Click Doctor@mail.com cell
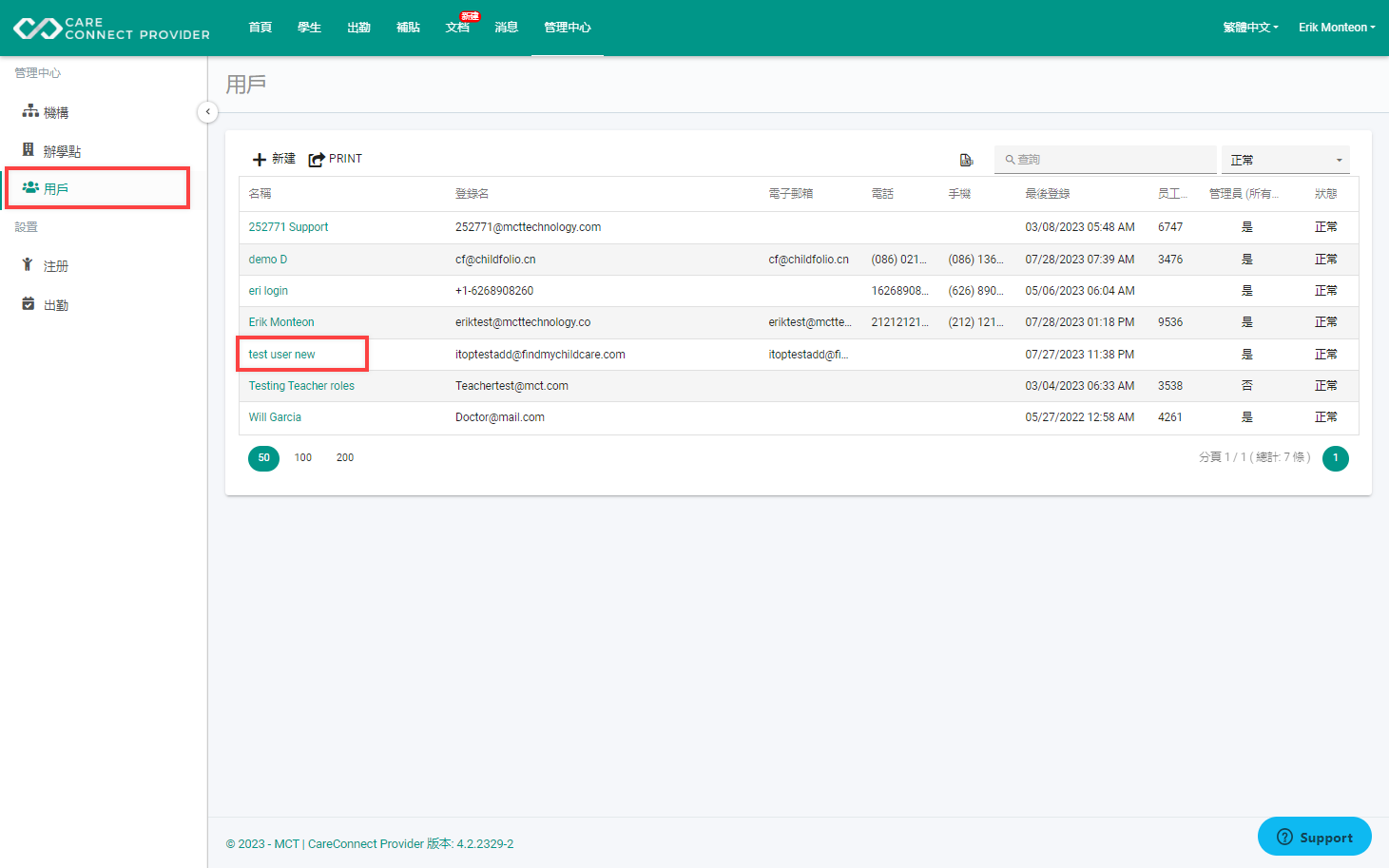Viewport: 1389px width, 868px height. [x=500, y=417]
